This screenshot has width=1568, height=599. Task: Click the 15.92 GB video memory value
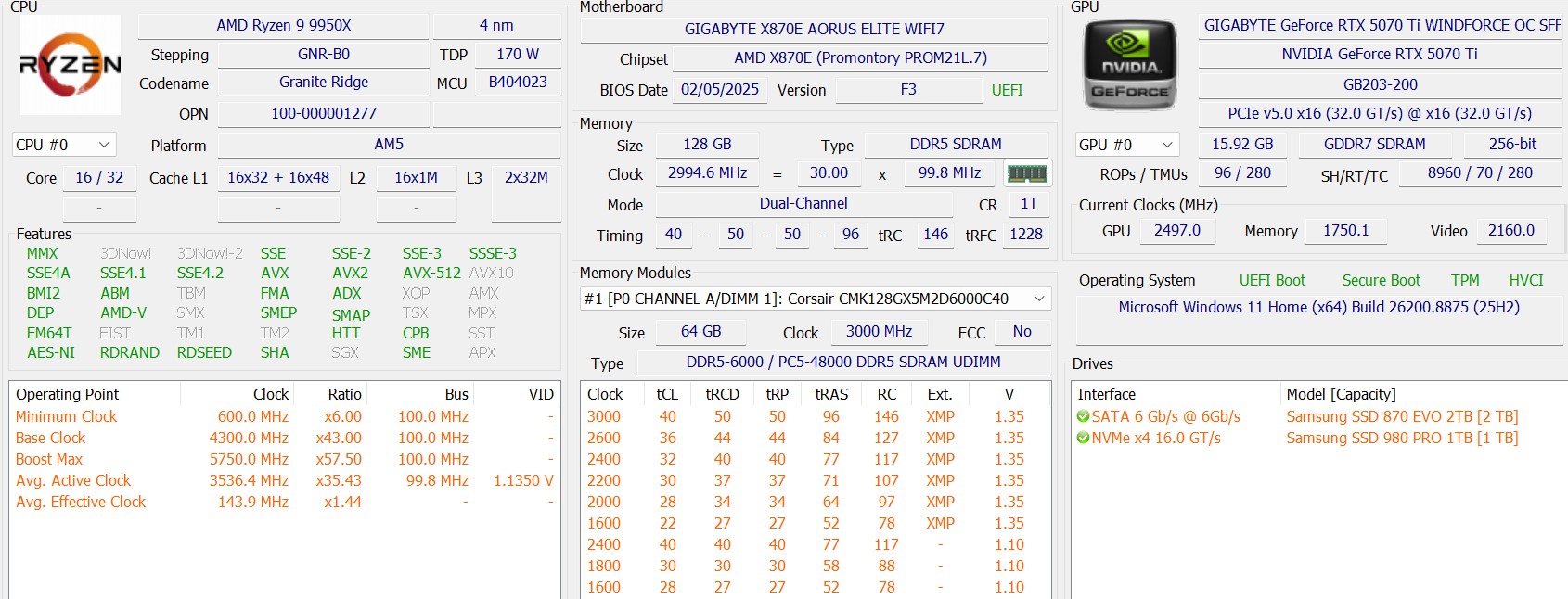click(1242, 145)
